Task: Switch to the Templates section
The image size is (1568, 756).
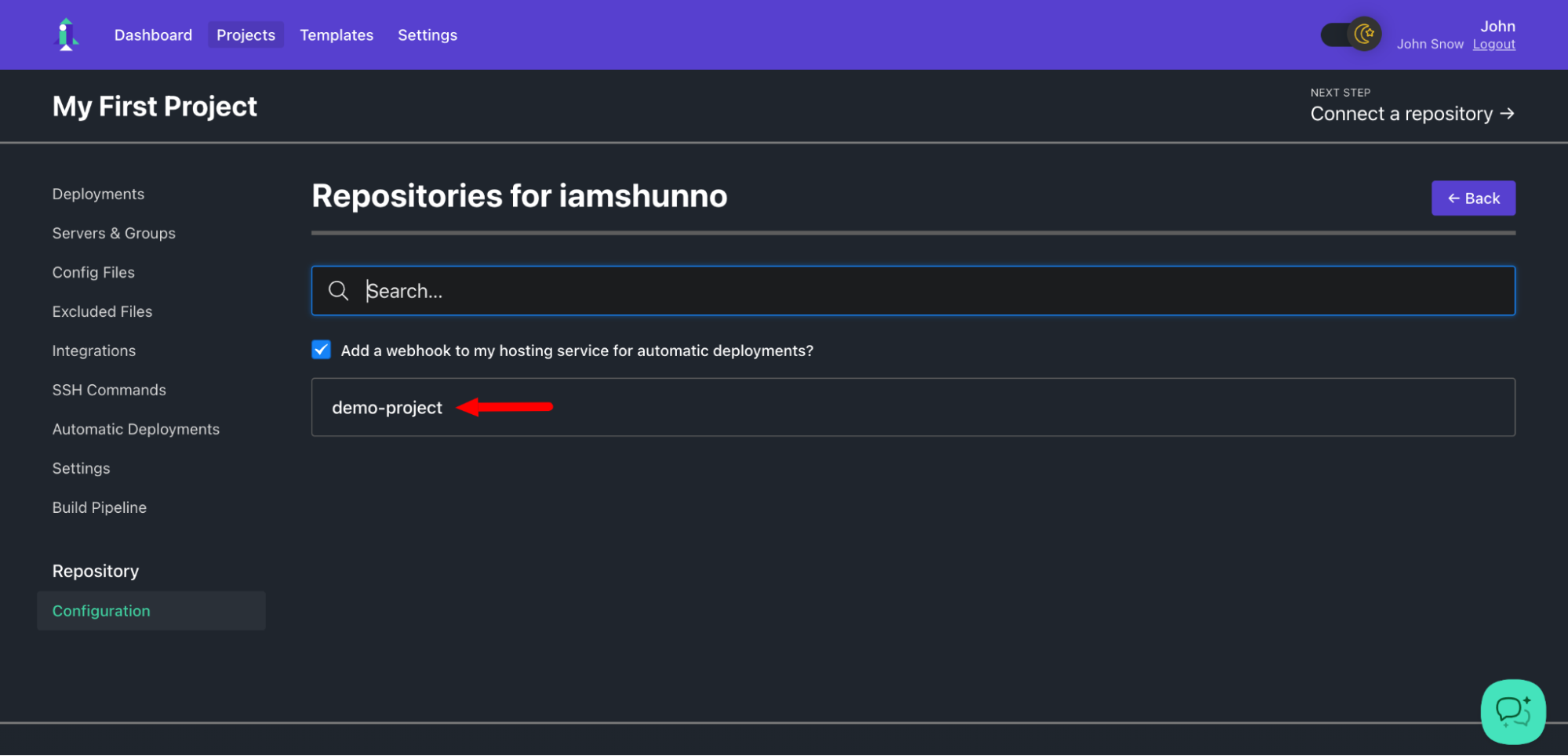Action: [337, 35]
